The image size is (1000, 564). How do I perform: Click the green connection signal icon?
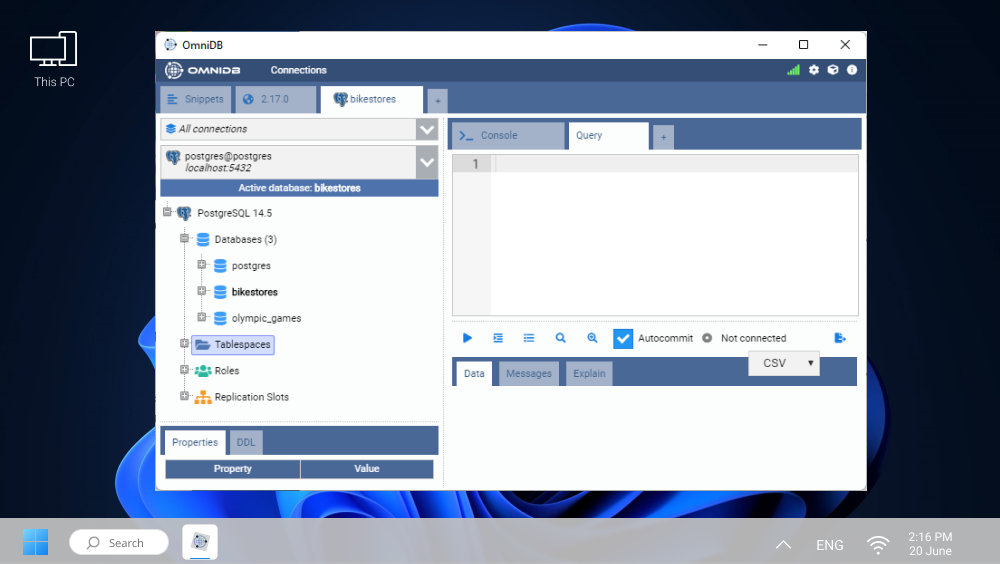tap(793, 70)
